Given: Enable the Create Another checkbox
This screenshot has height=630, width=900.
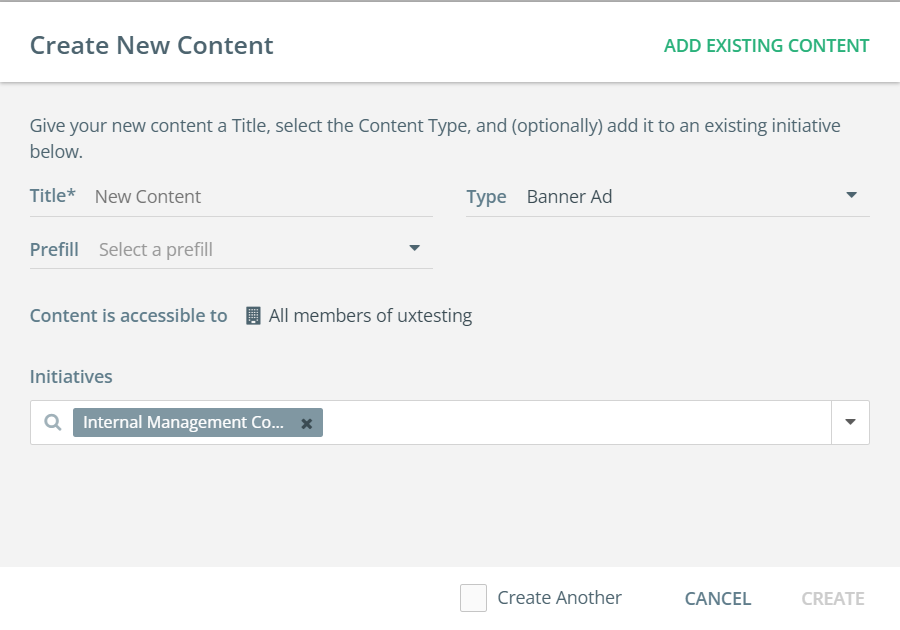Looking at the screenshot, I should pyautogui.click(x=473, y=598).
